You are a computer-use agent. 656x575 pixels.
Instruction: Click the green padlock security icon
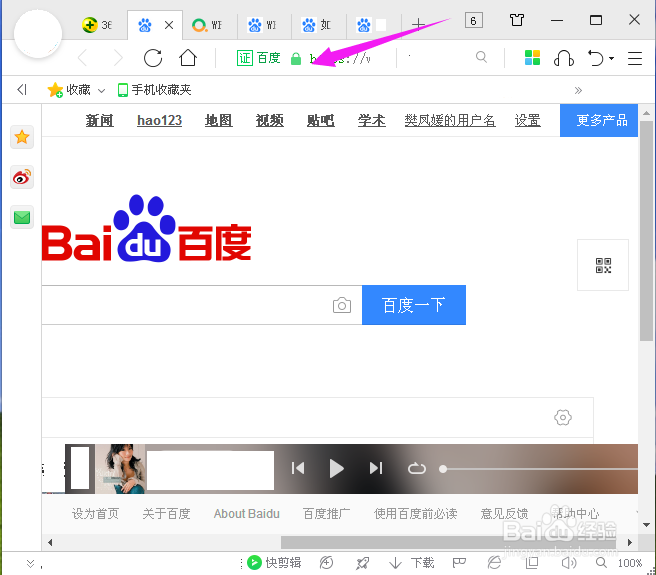click(x=296, y=58)
